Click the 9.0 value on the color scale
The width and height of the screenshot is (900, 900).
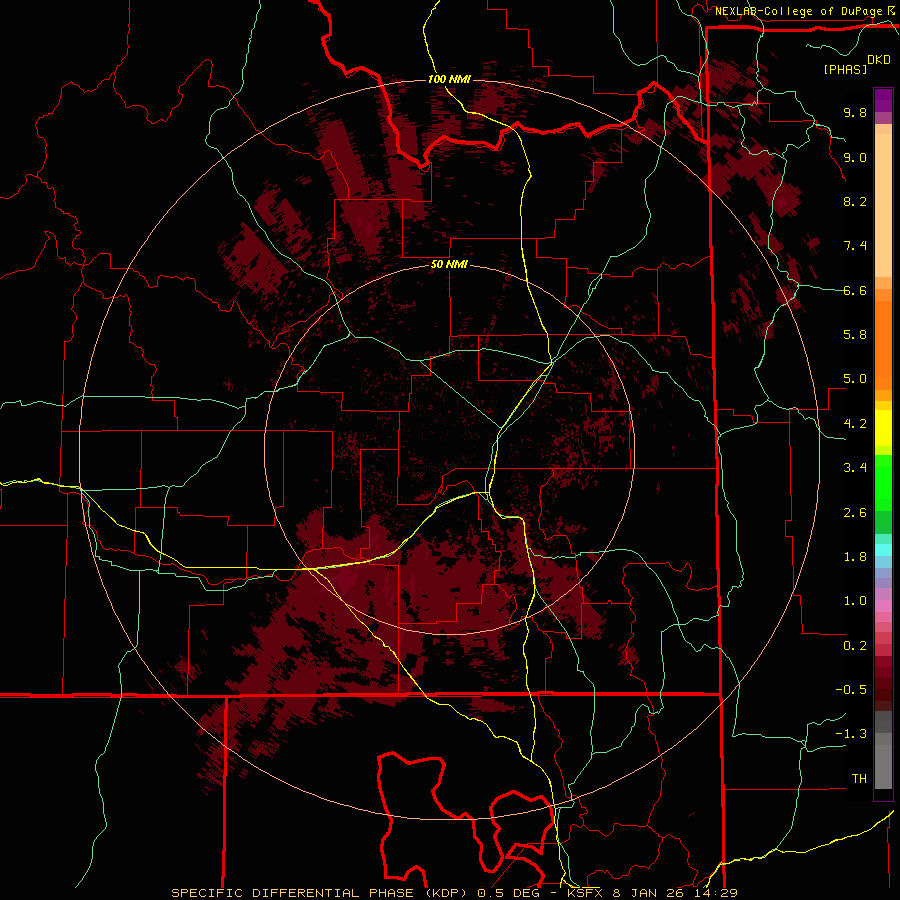tap(855, 157)
